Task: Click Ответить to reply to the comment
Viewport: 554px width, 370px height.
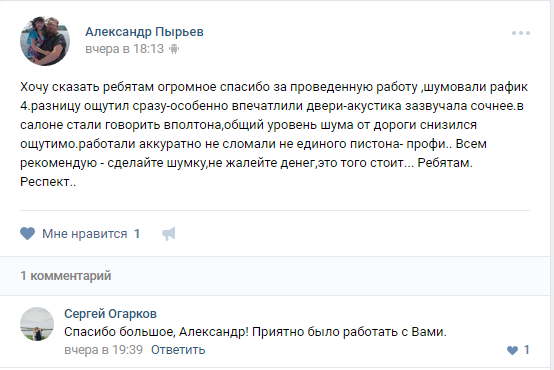Action: click(178, 350)
